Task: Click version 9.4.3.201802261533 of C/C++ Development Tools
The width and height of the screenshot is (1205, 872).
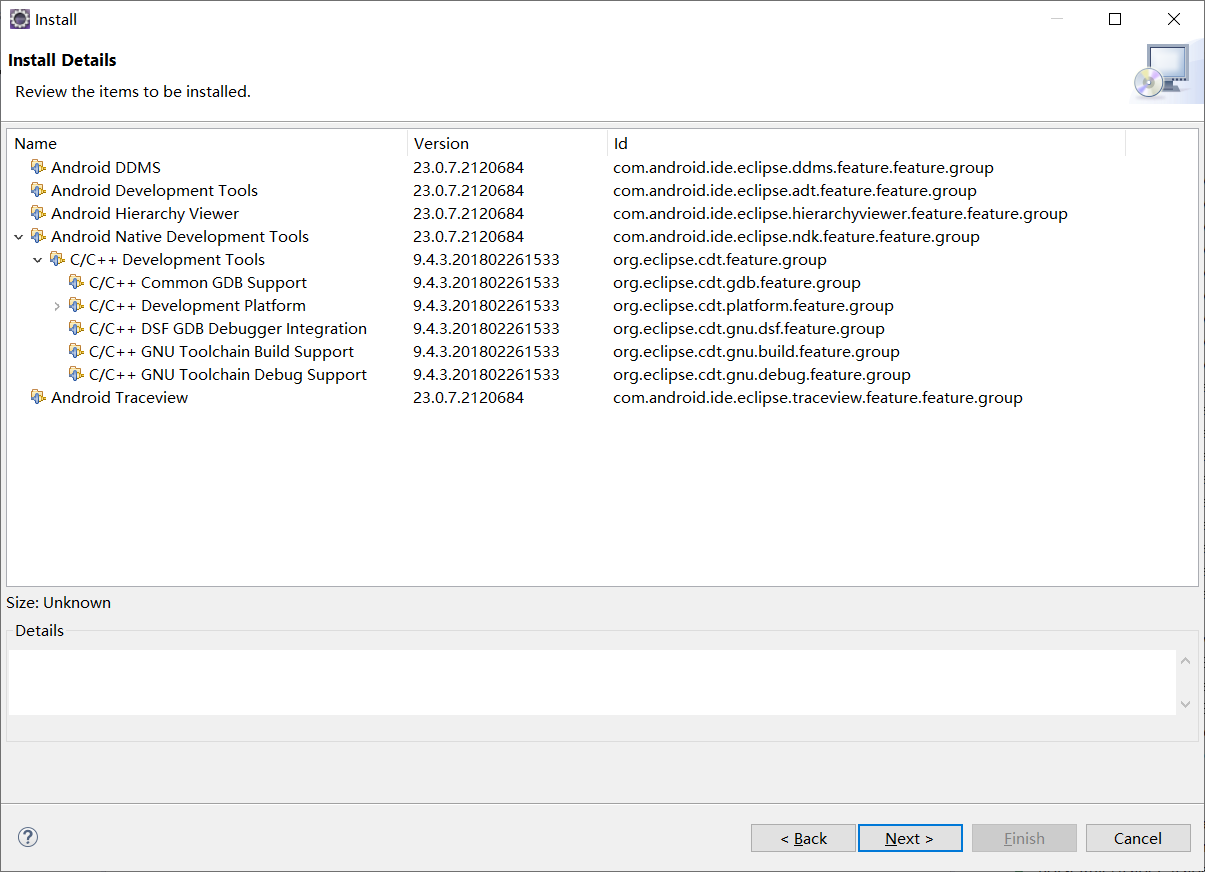Action: (x=486, y=259)
